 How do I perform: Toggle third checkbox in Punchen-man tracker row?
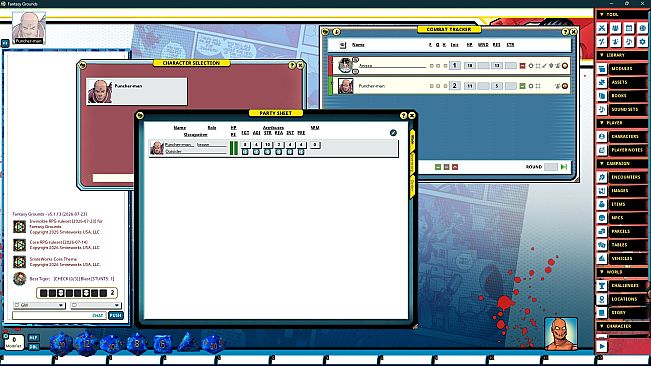point(445,86)
